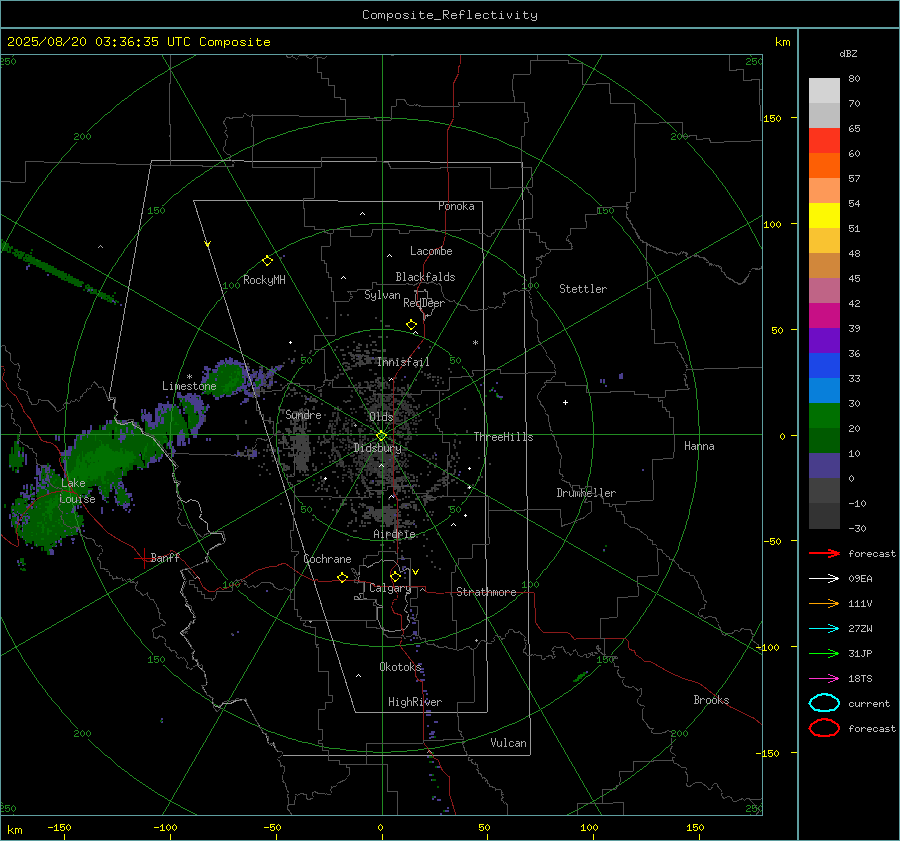Click the red forecast arrow in legend
This screenshot has height=841, width=900.
pyautogui.click(x=824, y=553)
